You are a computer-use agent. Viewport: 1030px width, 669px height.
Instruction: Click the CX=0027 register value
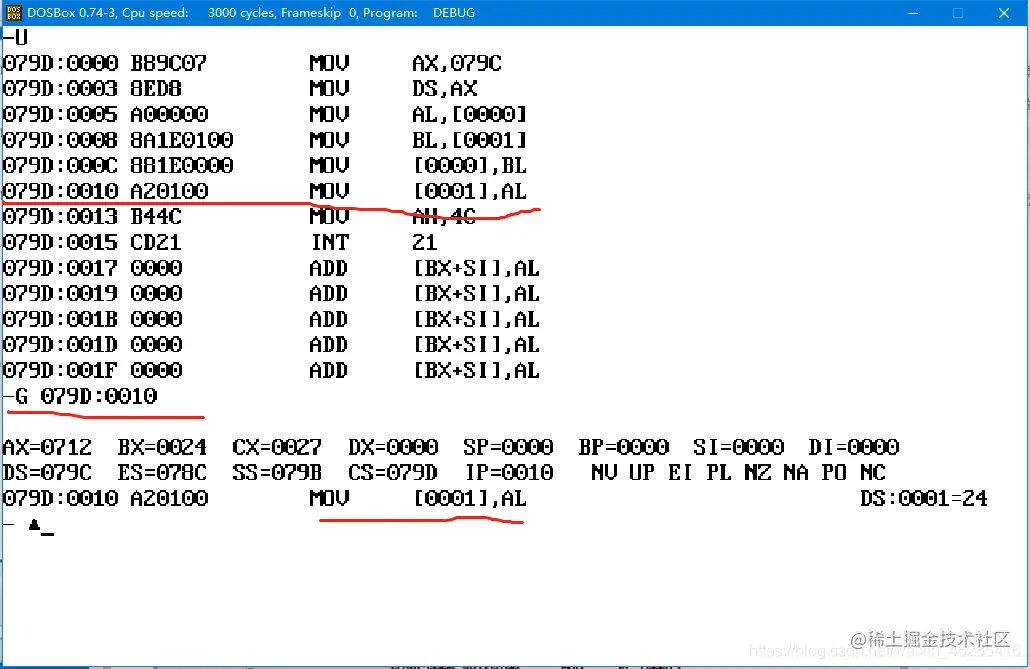tap(277, 447)
